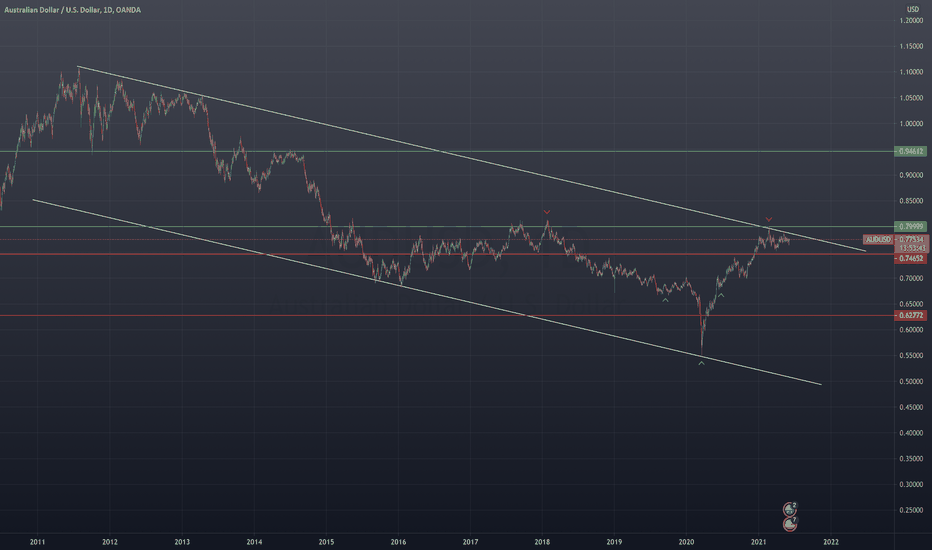Click the 2012 label on the time axis

point(109,542)
